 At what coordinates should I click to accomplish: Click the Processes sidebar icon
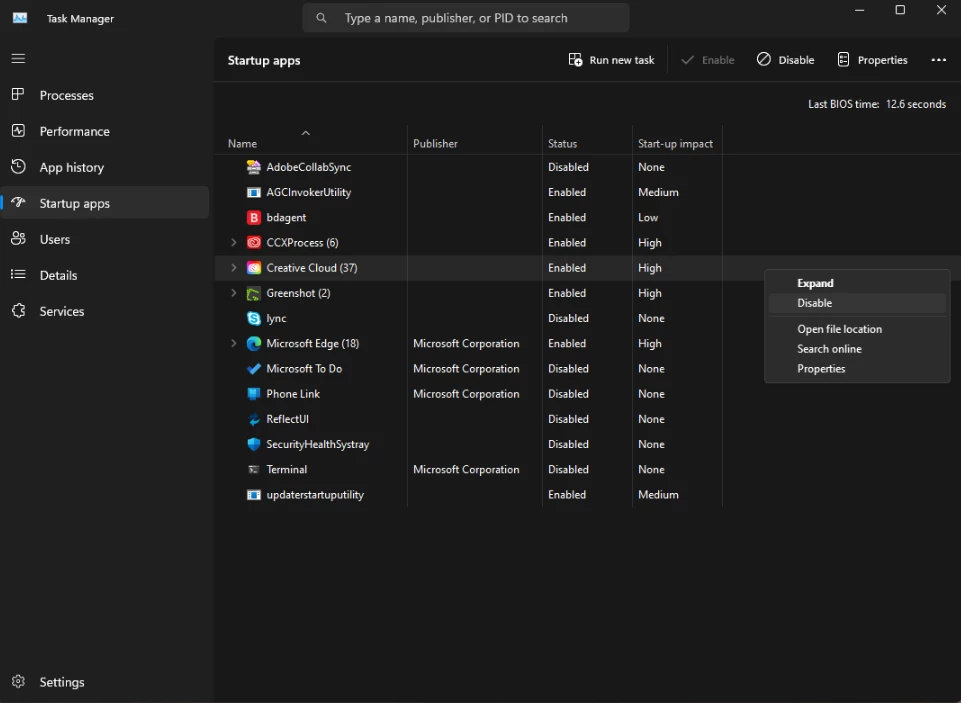tap(18, 94)
